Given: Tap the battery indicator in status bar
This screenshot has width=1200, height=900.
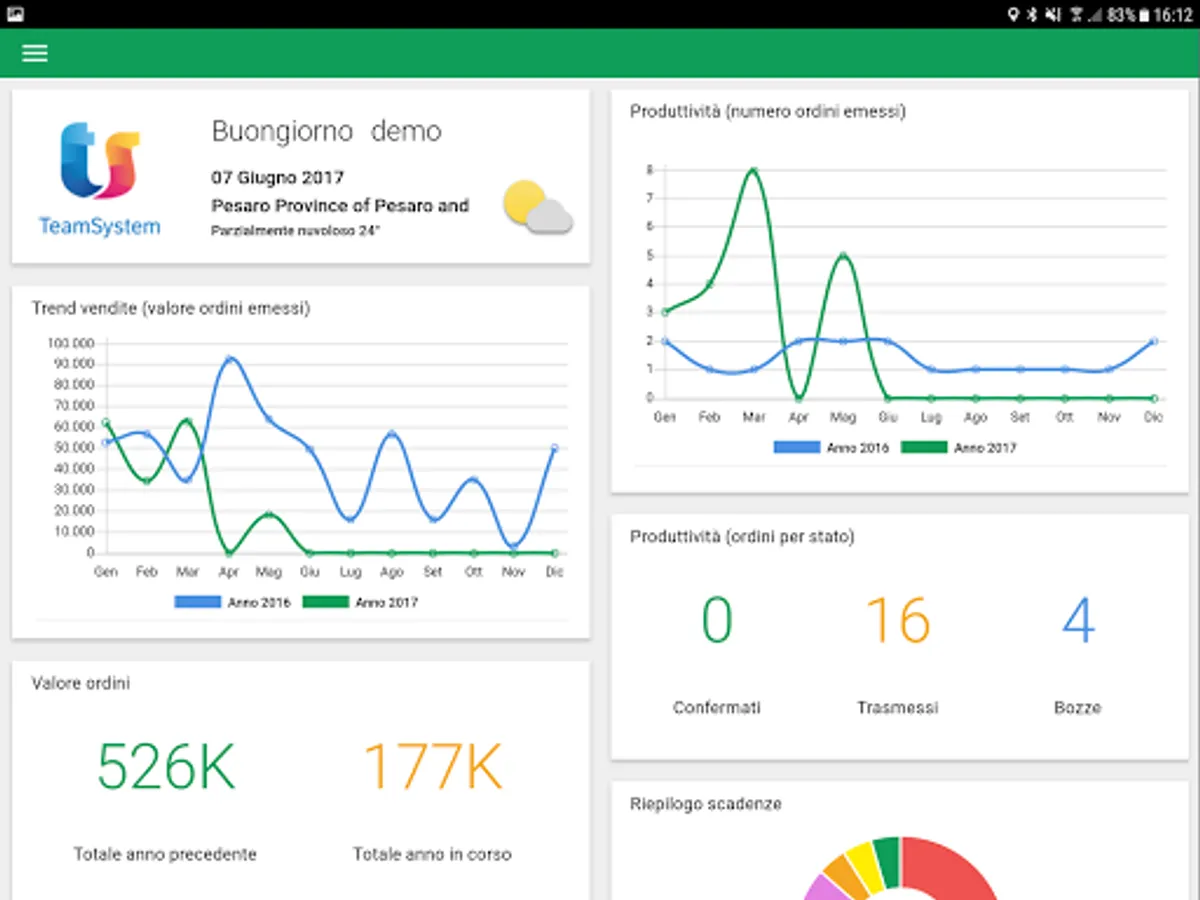Looking at the screenshot, I should (1143, 14).
